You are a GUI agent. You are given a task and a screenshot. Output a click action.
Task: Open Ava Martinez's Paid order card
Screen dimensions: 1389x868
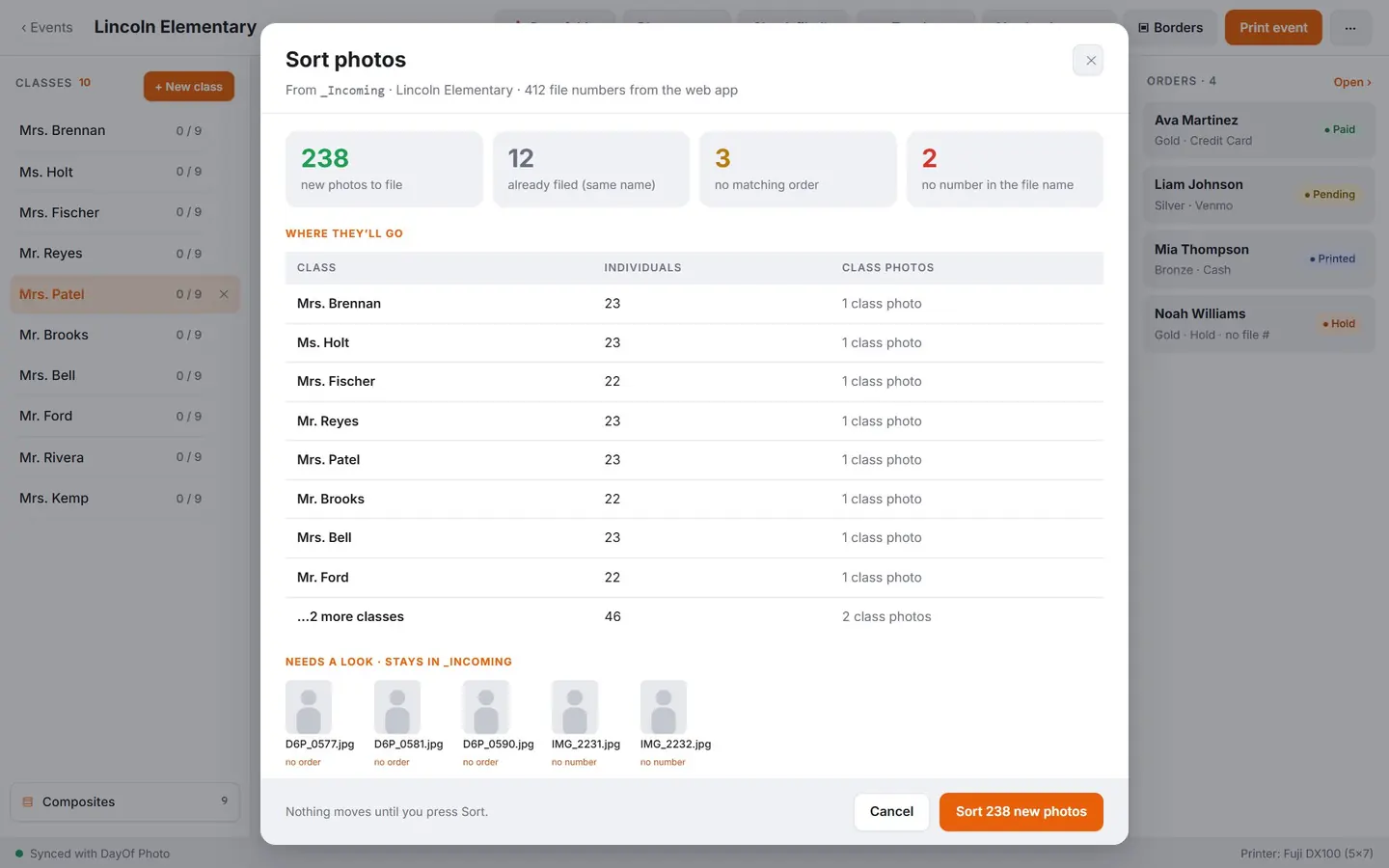(x=1259, y=130)
